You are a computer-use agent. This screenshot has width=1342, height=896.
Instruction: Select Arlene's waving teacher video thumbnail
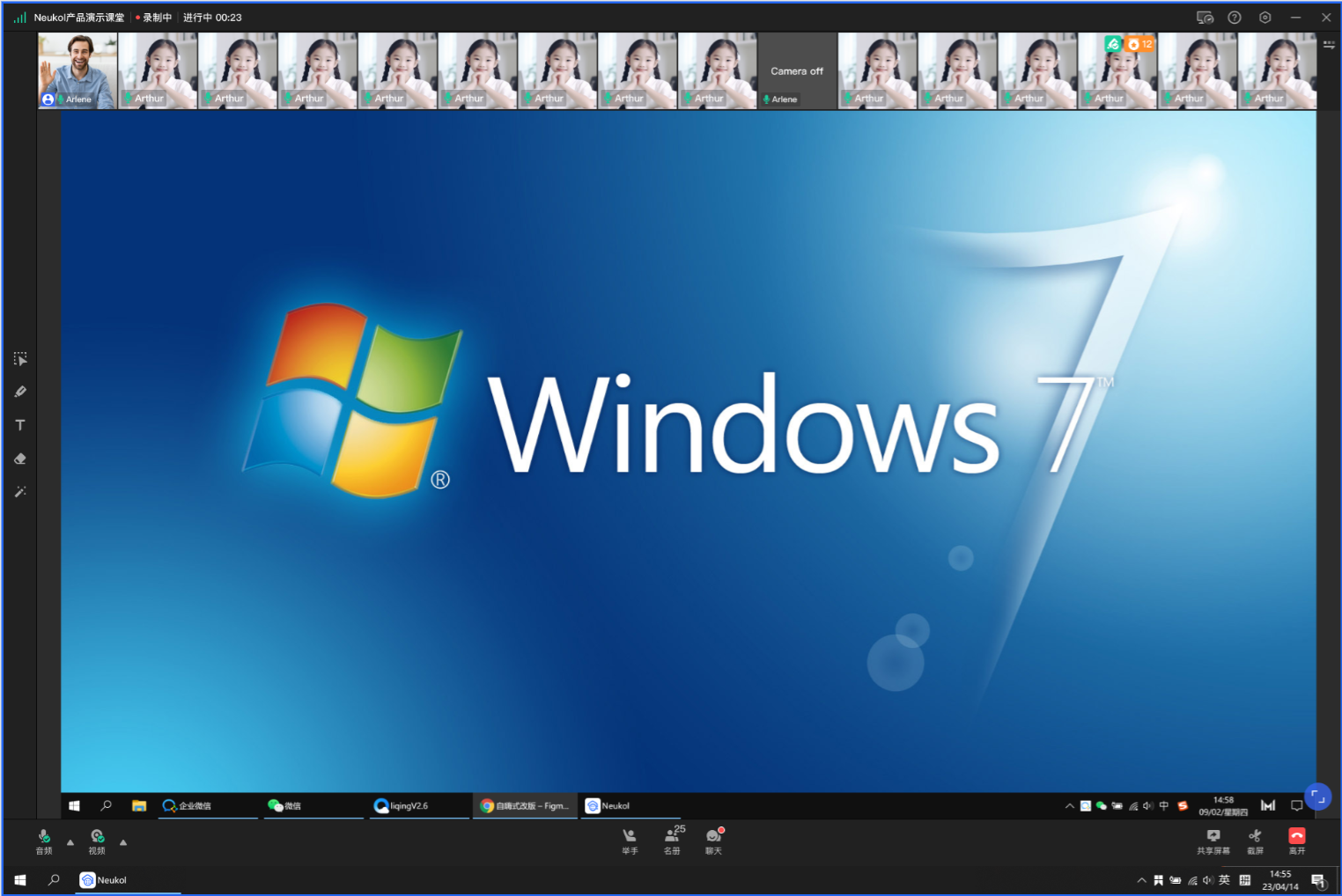pos(77,71)
